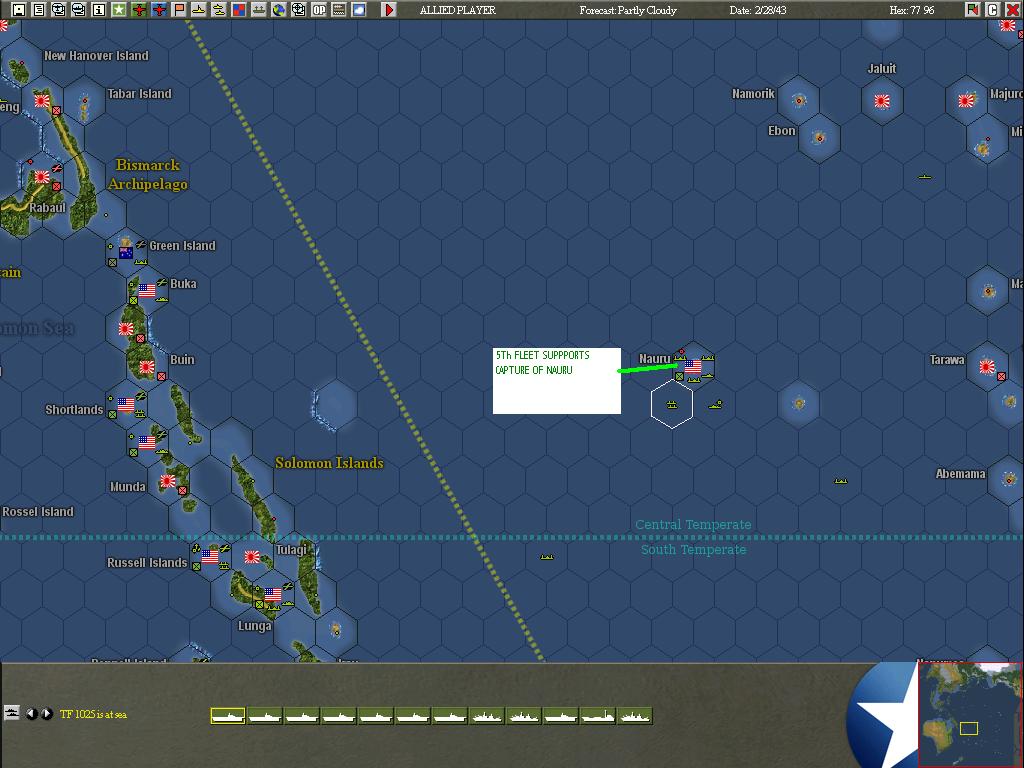Viewport: 1024px width, 768px height.
Task: Click the 'New Hanover Island' label
Action: click(96, 56)
